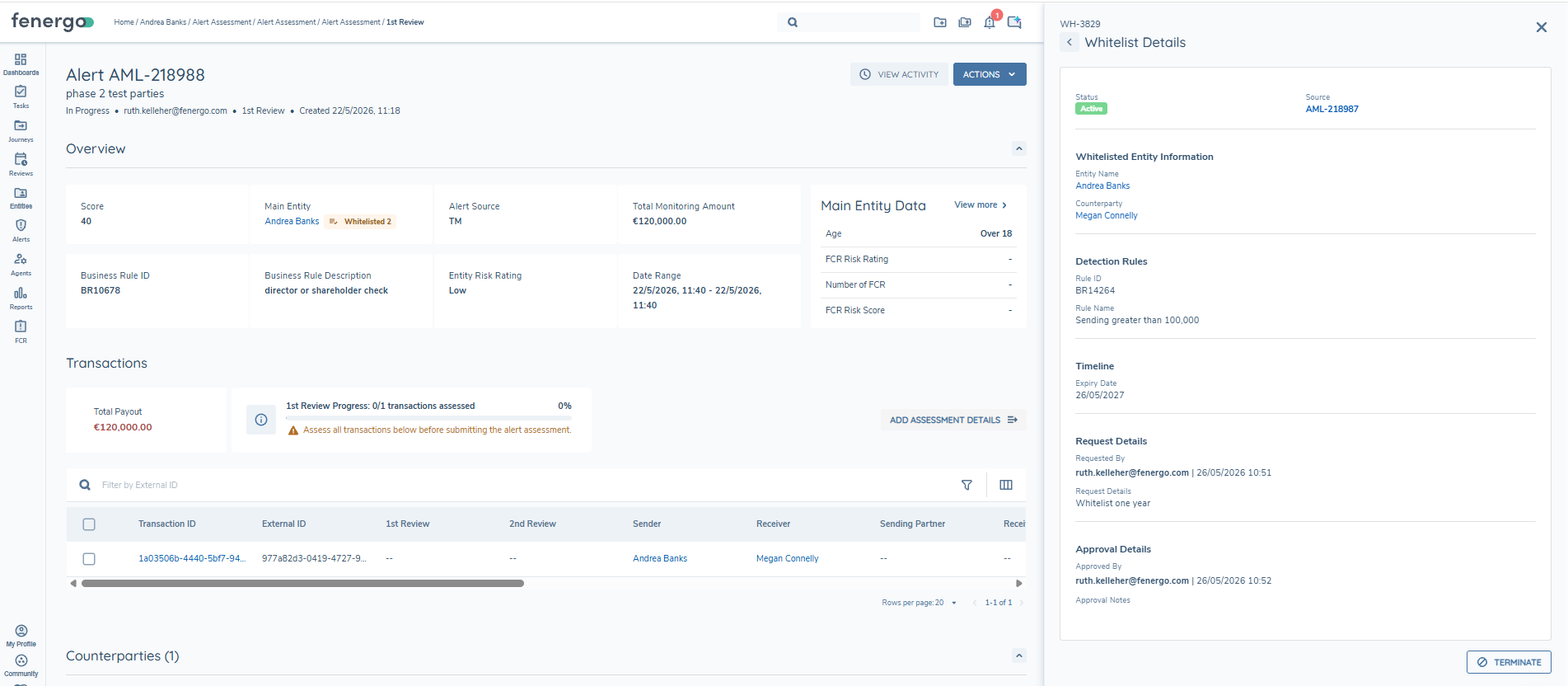Click Total Payout €120,000.00 amount

[x=123, y=427]
